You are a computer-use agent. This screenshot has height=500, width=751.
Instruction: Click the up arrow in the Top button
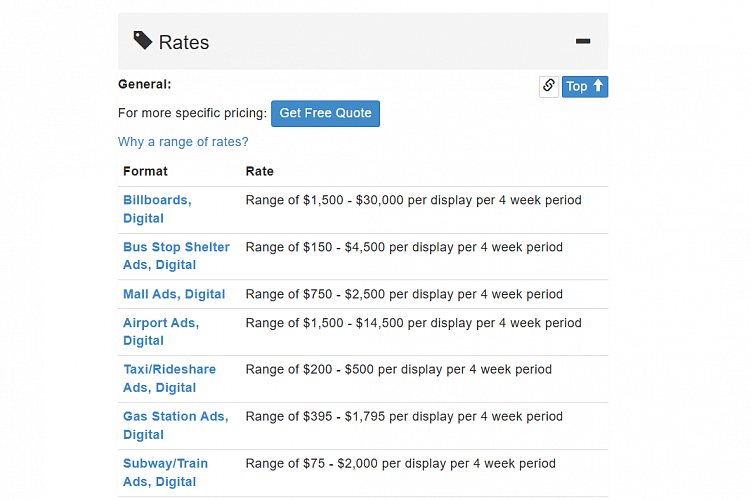click(598, 86)
